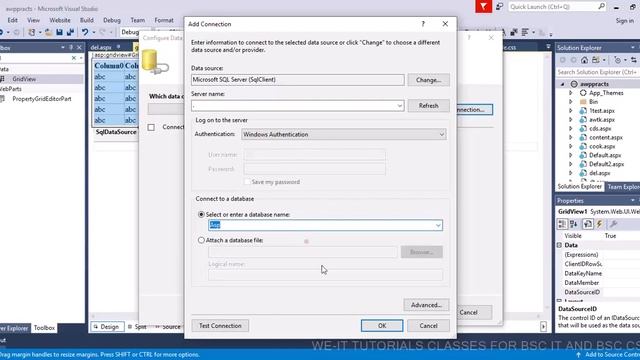The width and height of the screenshot is (640, 360).
Task: Click the text alignment toolbar icon
Action: [525, 32]
